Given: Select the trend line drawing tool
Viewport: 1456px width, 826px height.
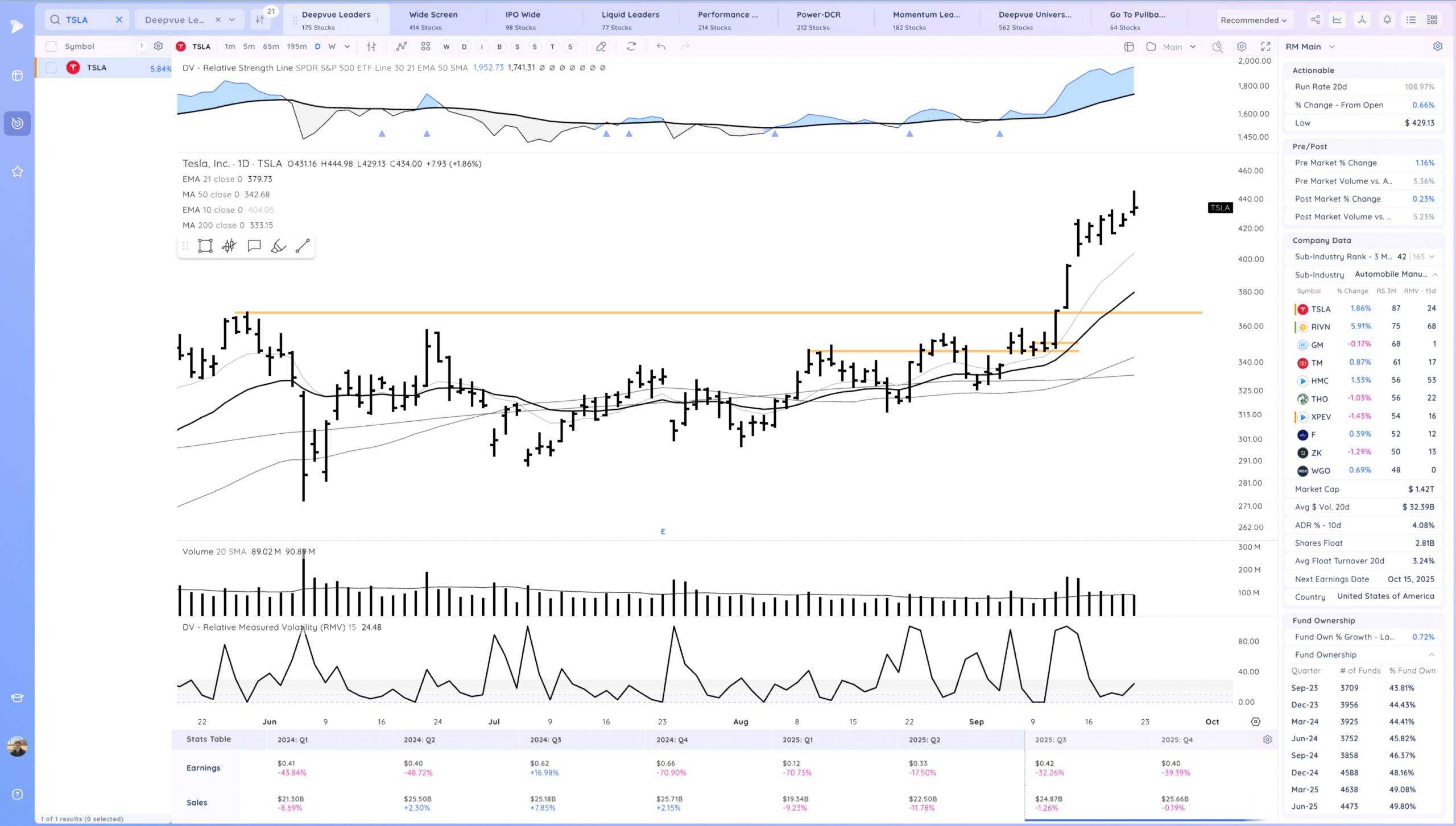Looking at the screenshot, I should coord(303,246).
